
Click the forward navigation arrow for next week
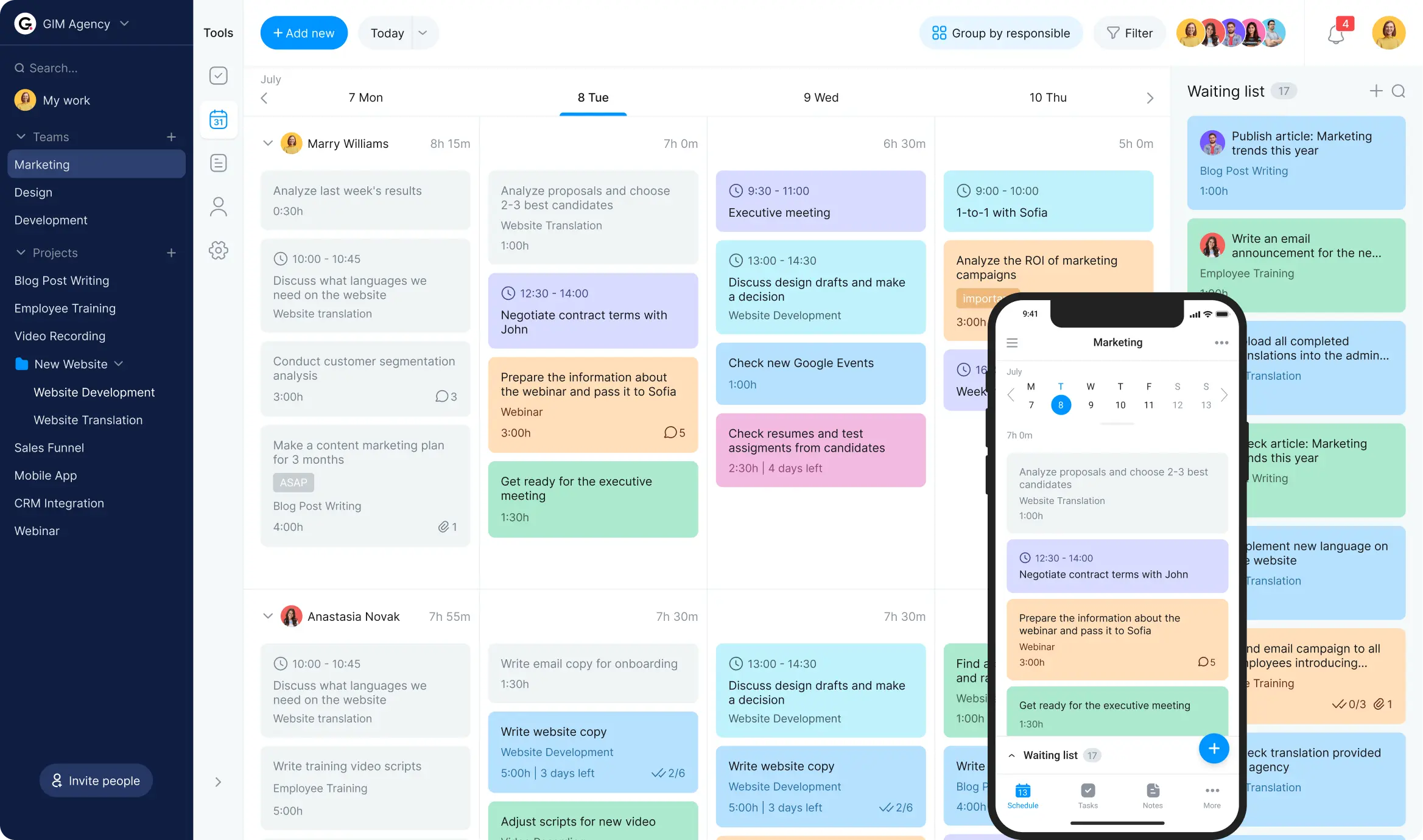(x=1150, y=98)
